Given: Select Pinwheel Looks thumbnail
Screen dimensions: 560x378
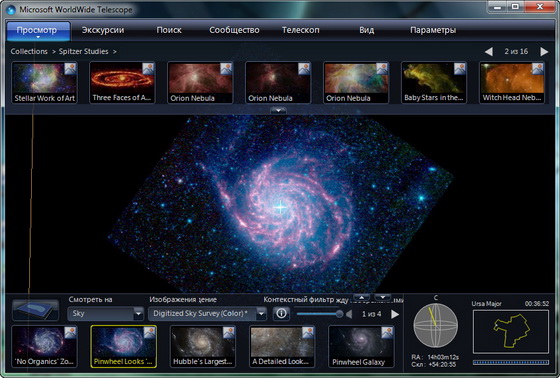Looking at the screenshot, I should pos(124,346).
